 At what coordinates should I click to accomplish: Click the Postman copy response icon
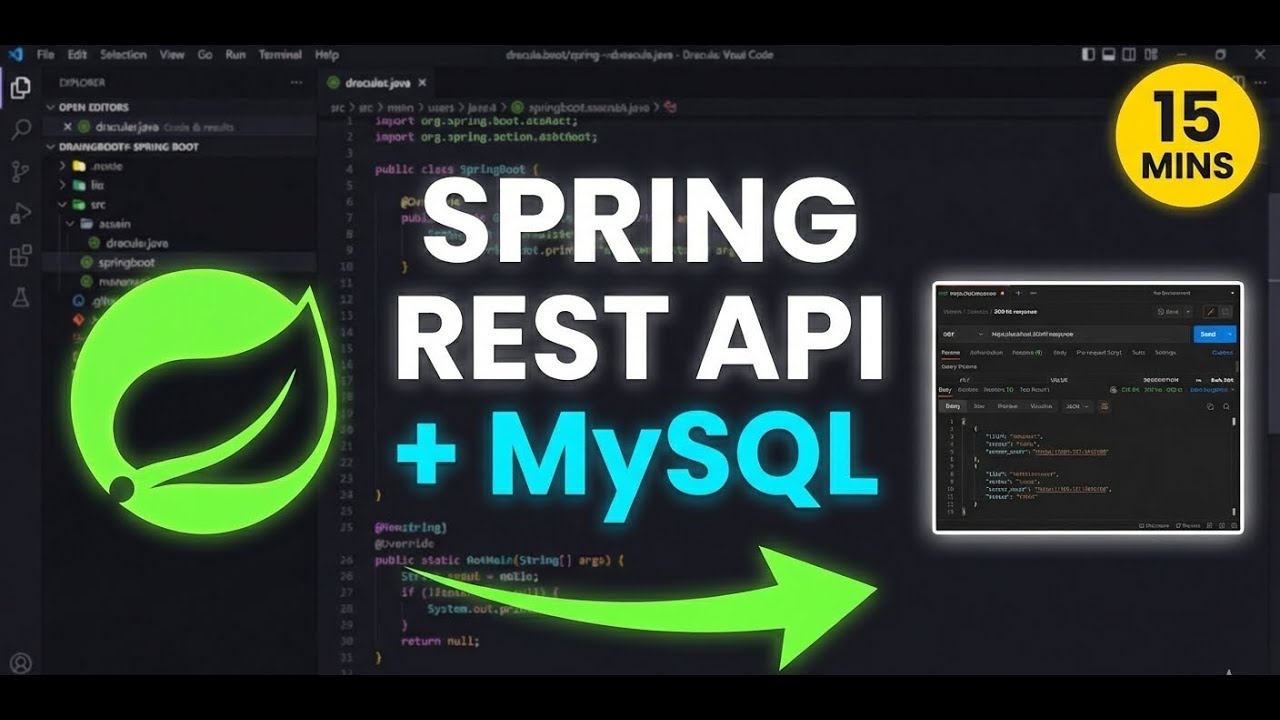click(x=1210, y=406)
